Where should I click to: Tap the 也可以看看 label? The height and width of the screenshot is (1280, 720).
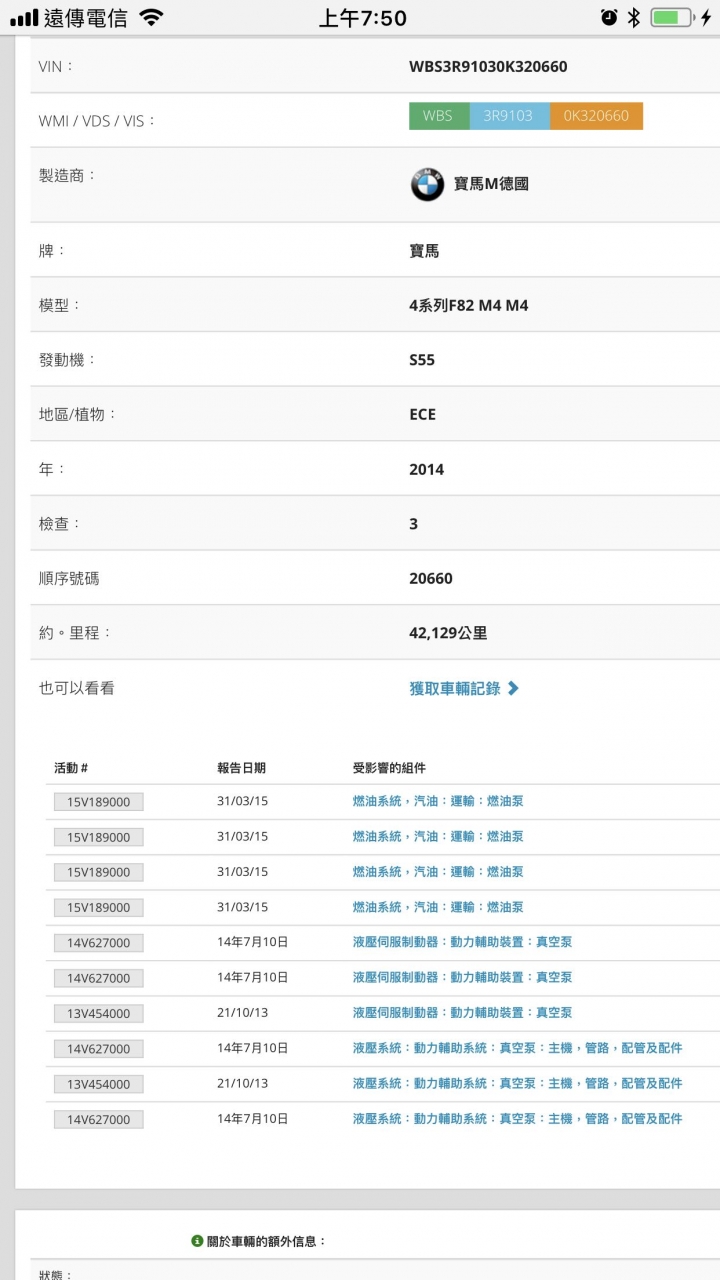click(76, 688)
